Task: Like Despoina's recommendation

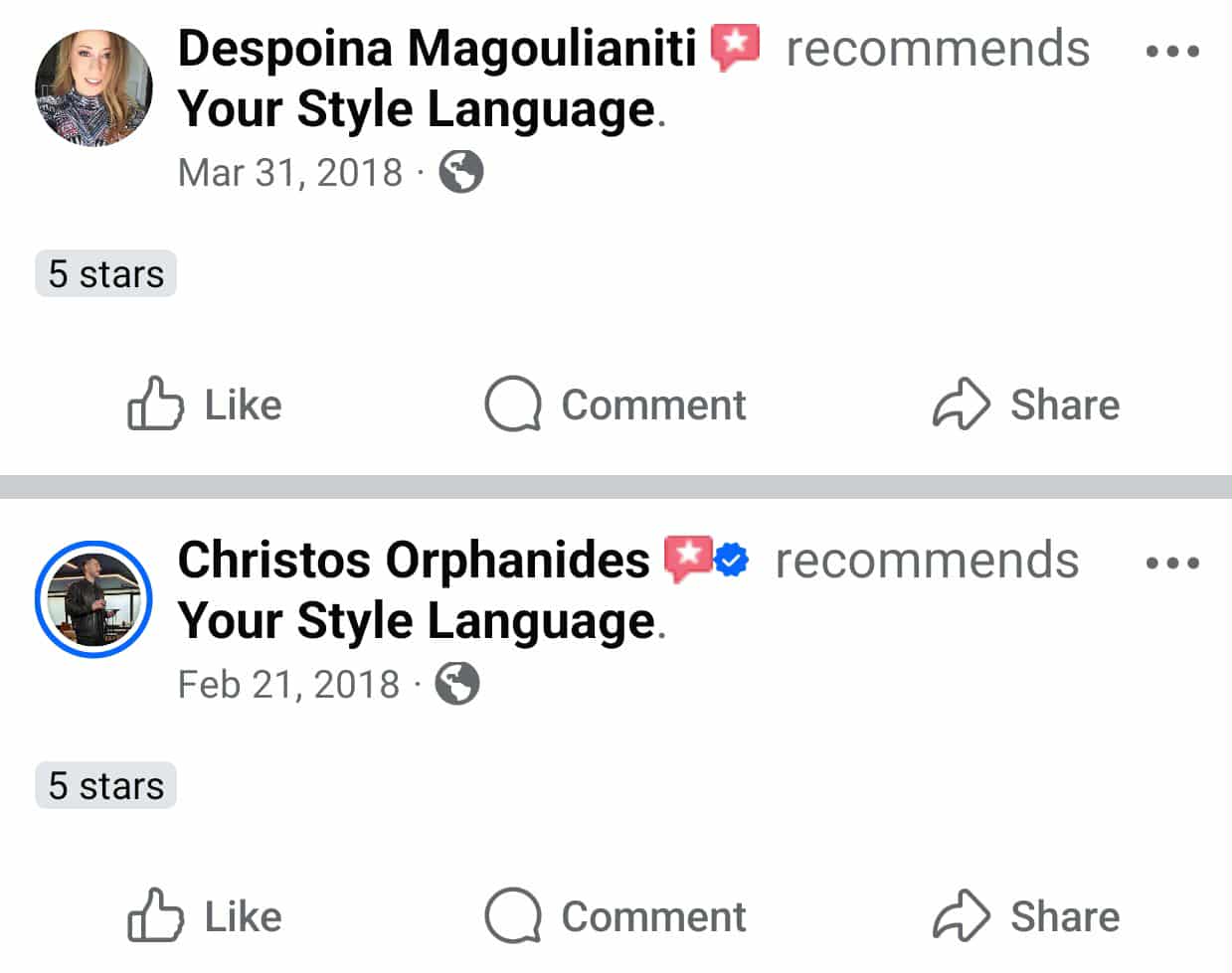Action: (205, 405)
